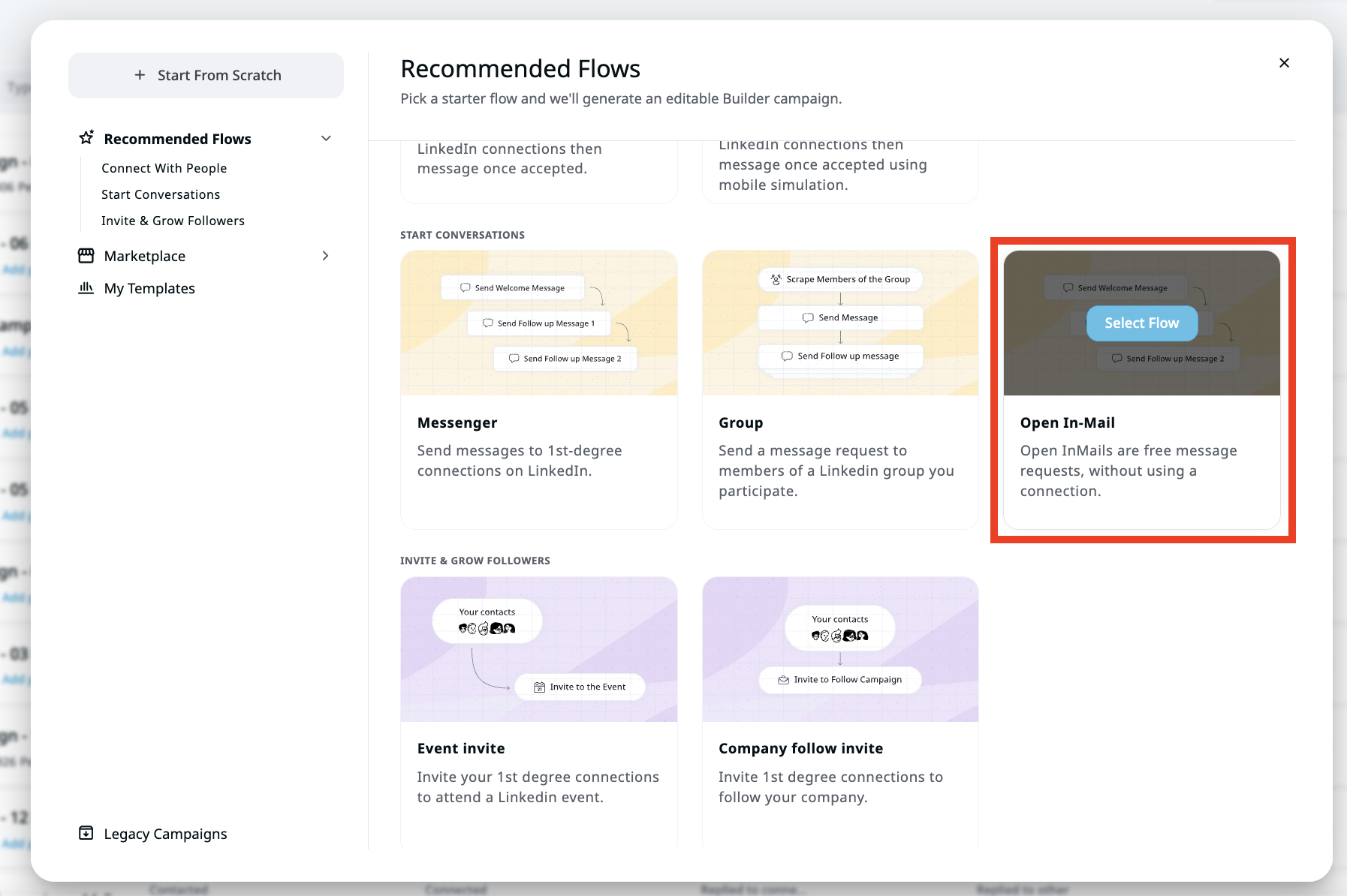
Task: Click the Messenger card title
Action: 457,422
